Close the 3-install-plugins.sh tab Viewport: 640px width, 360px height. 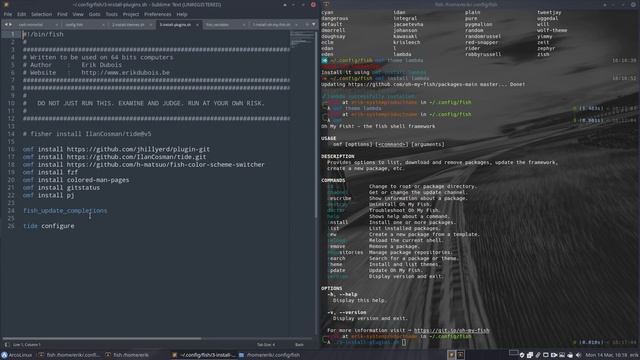click(x=198, y=25)
